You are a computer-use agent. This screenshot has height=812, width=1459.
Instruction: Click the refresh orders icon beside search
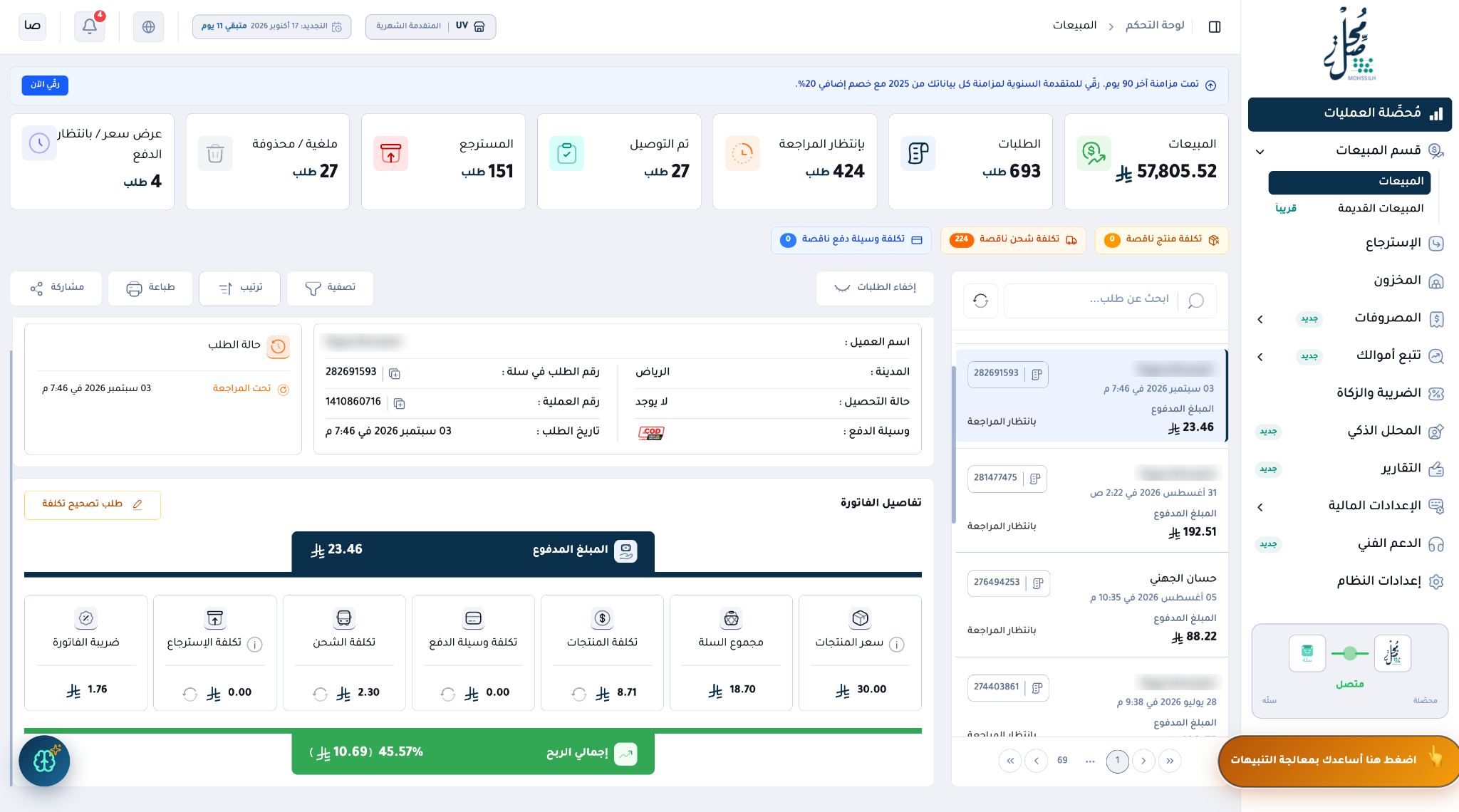[x=981, y=301]
